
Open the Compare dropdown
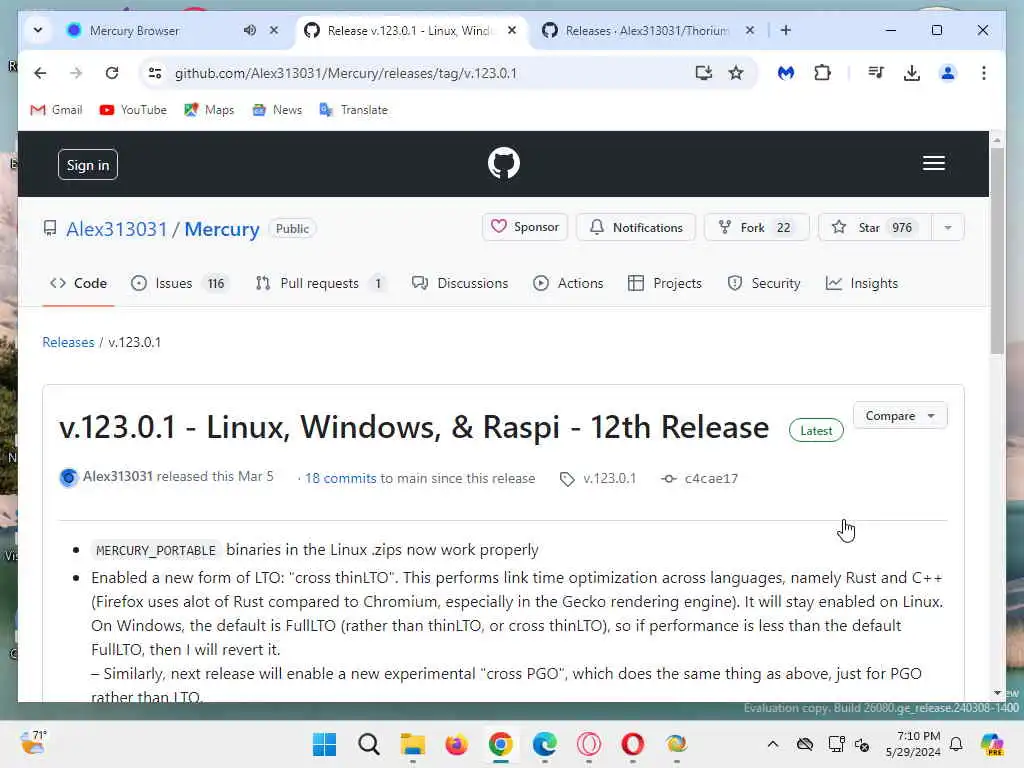pyautogui.click(x=900, y=416)
